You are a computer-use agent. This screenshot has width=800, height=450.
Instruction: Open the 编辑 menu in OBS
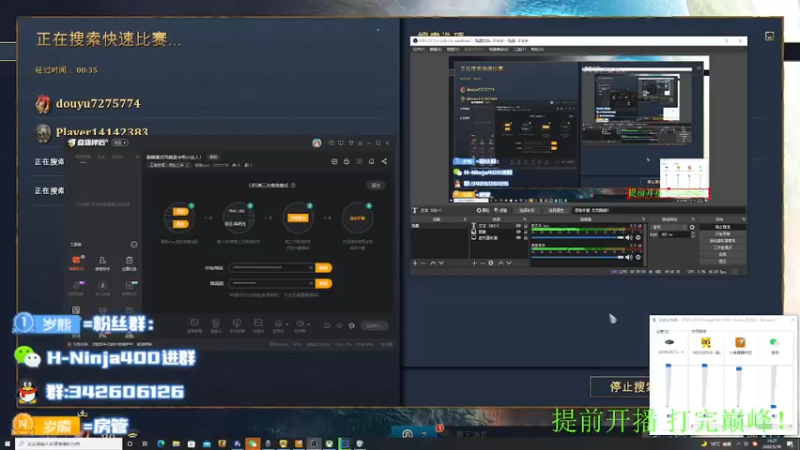pyautogui.click(x=436, y=49)
